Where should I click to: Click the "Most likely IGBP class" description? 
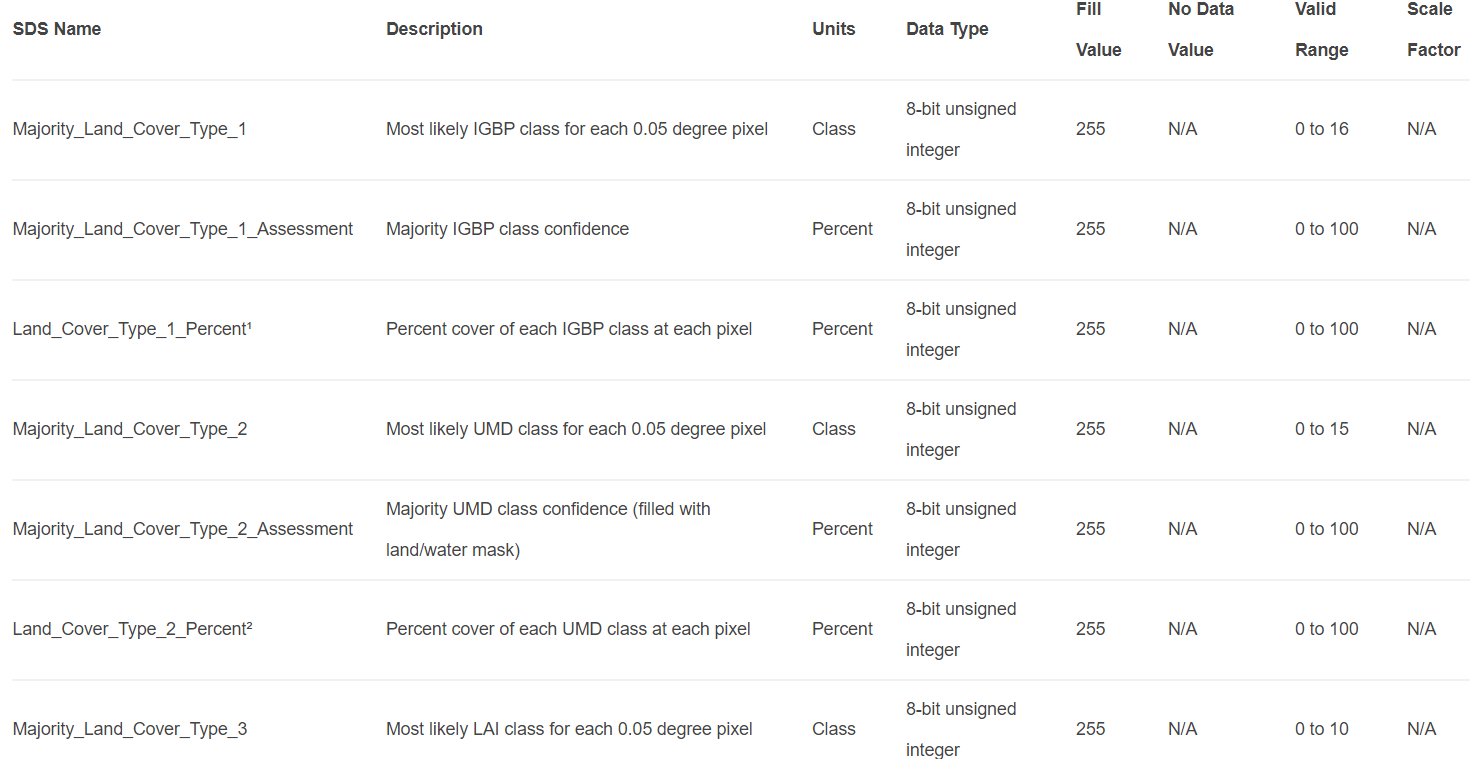point(577,129)
